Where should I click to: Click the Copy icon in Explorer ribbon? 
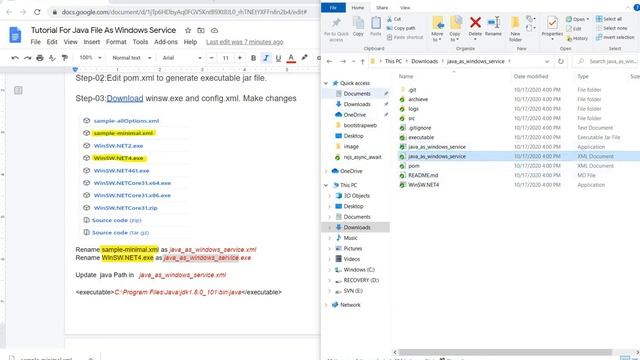click(358, 27)
